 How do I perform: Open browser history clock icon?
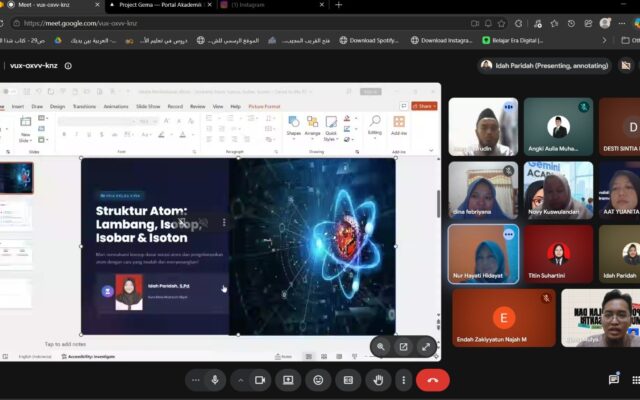pyautogui.click(x=571, y=24)
